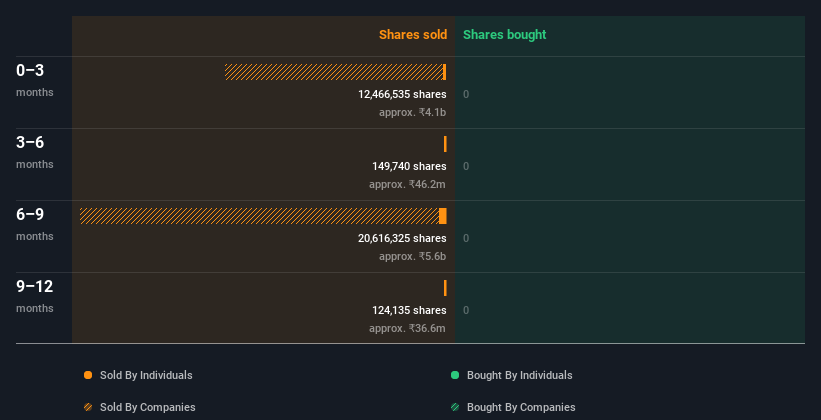
Task: Click the hatched 'Bought By Companies' legend dot
Action: (455, 407)
